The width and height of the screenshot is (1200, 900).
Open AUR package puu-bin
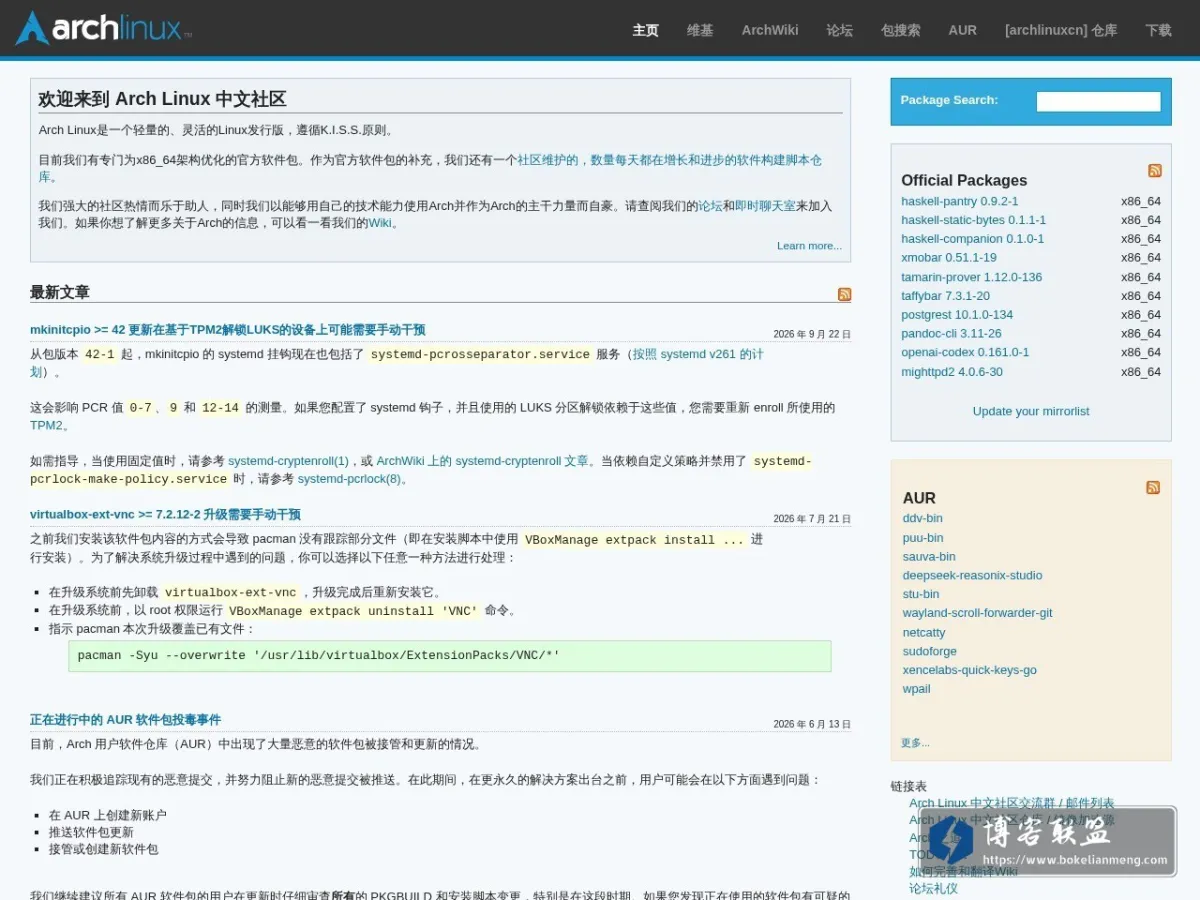pyautogui.click(x=922, y=538)
